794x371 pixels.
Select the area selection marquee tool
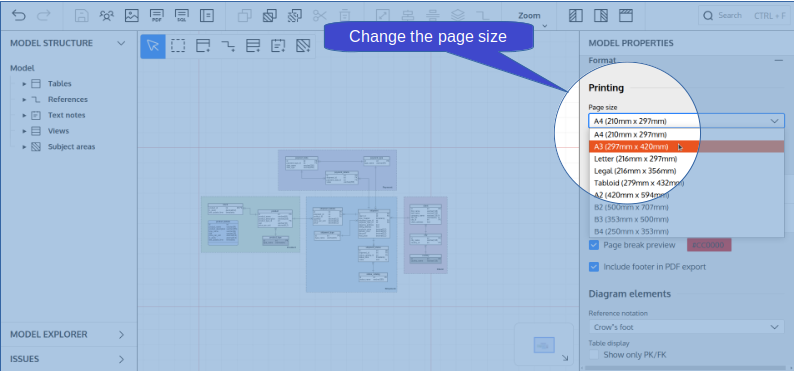178,46
